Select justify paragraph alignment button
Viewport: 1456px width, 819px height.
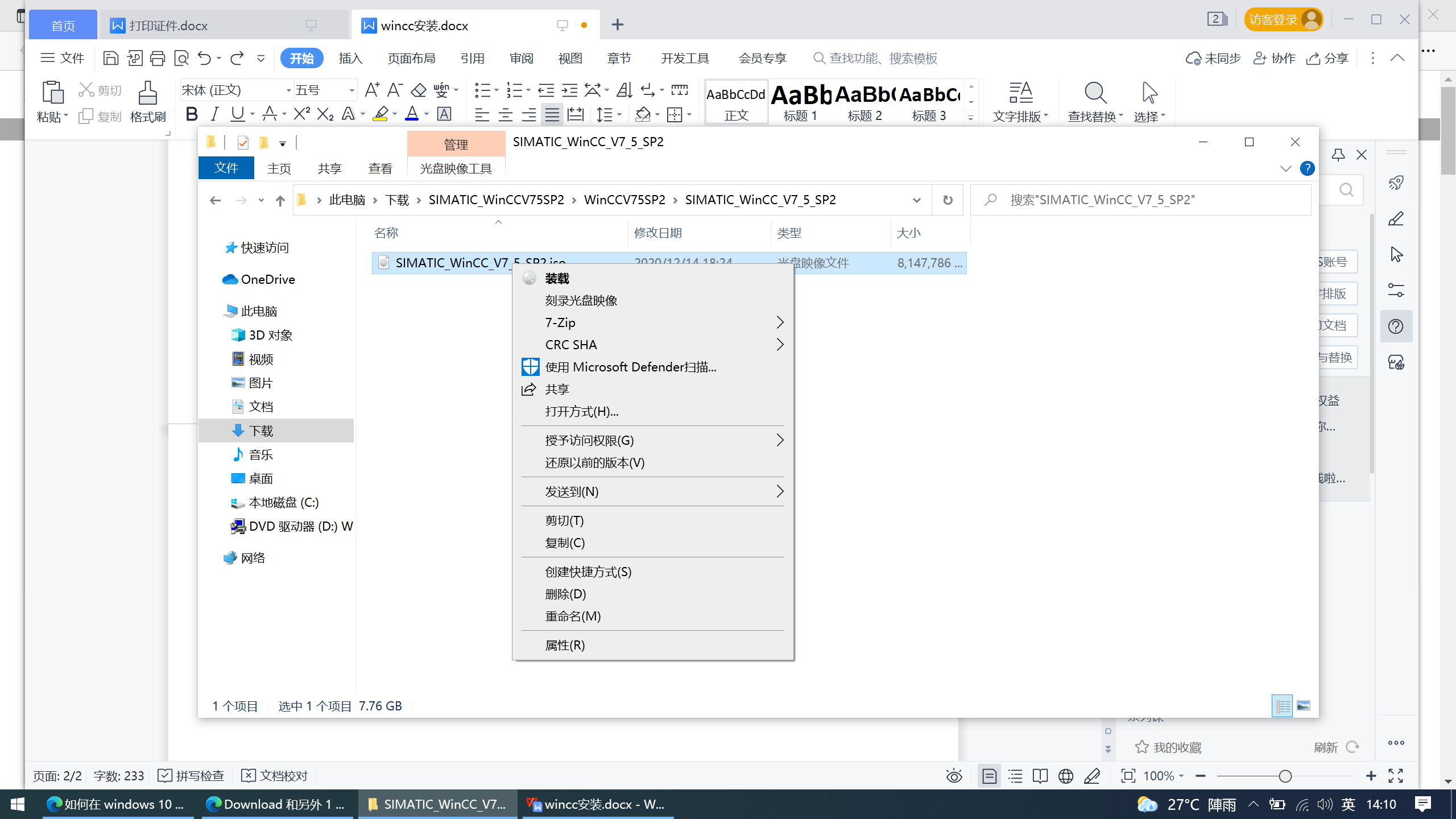pyautogui.click(x=552, y=114)
